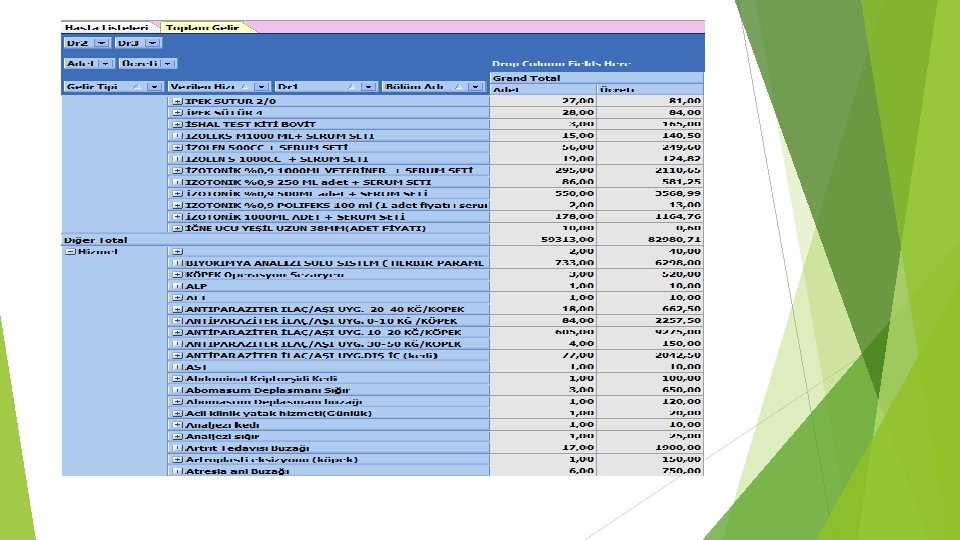Screen dimensions: 960x540
Task: Expand the ANTIPARAZITER 20-40 KG/KOPEK row
Action: point(177,309)
